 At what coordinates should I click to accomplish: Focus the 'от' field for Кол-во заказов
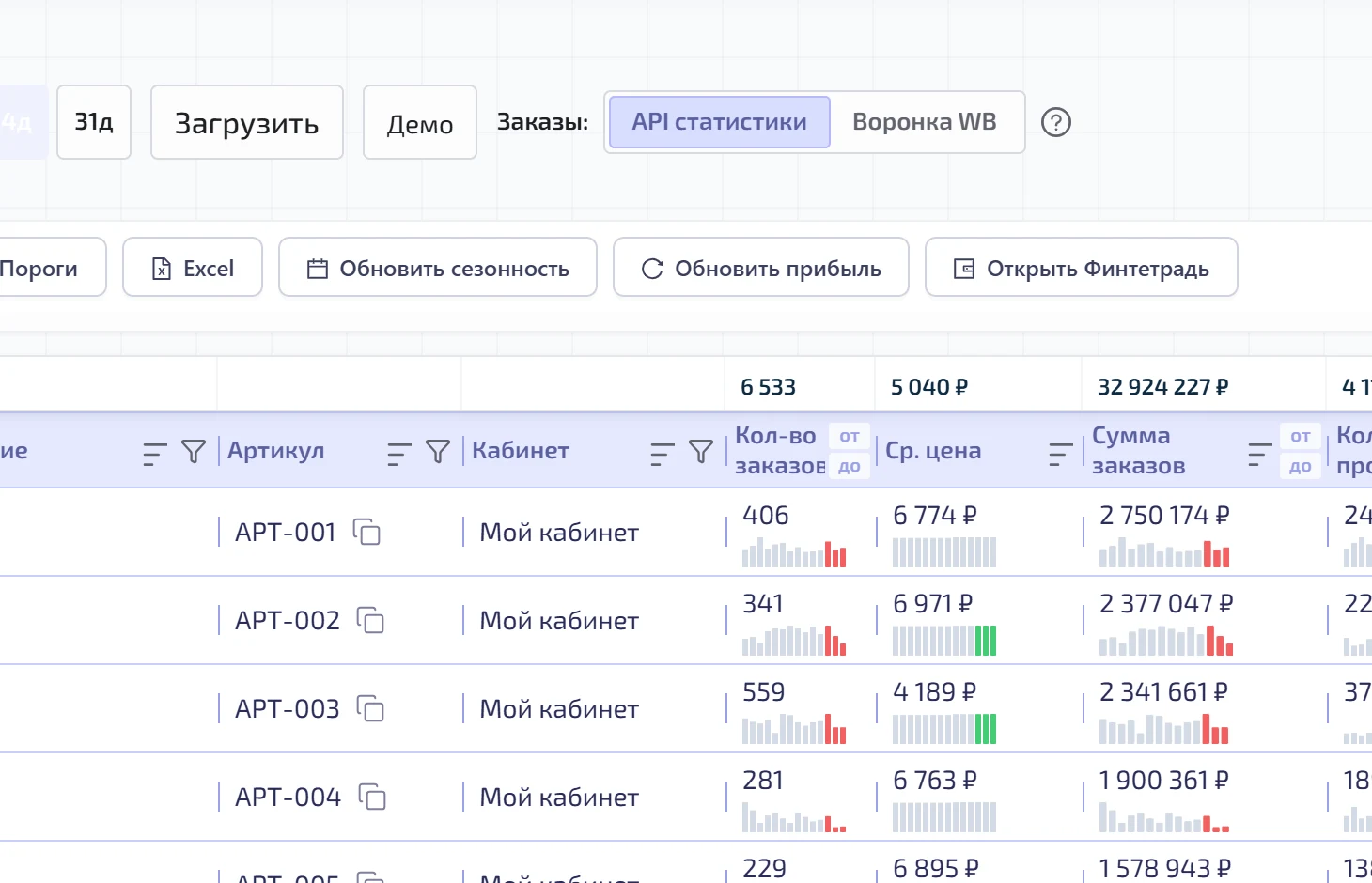coord(850,436)
